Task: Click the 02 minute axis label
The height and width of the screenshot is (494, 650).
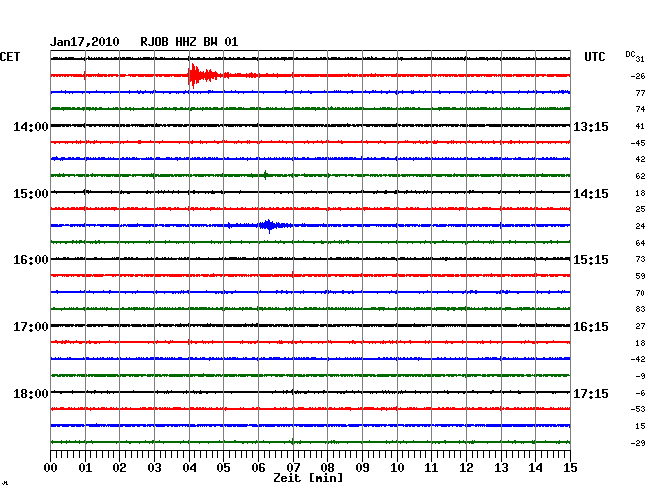Action: 119,467
